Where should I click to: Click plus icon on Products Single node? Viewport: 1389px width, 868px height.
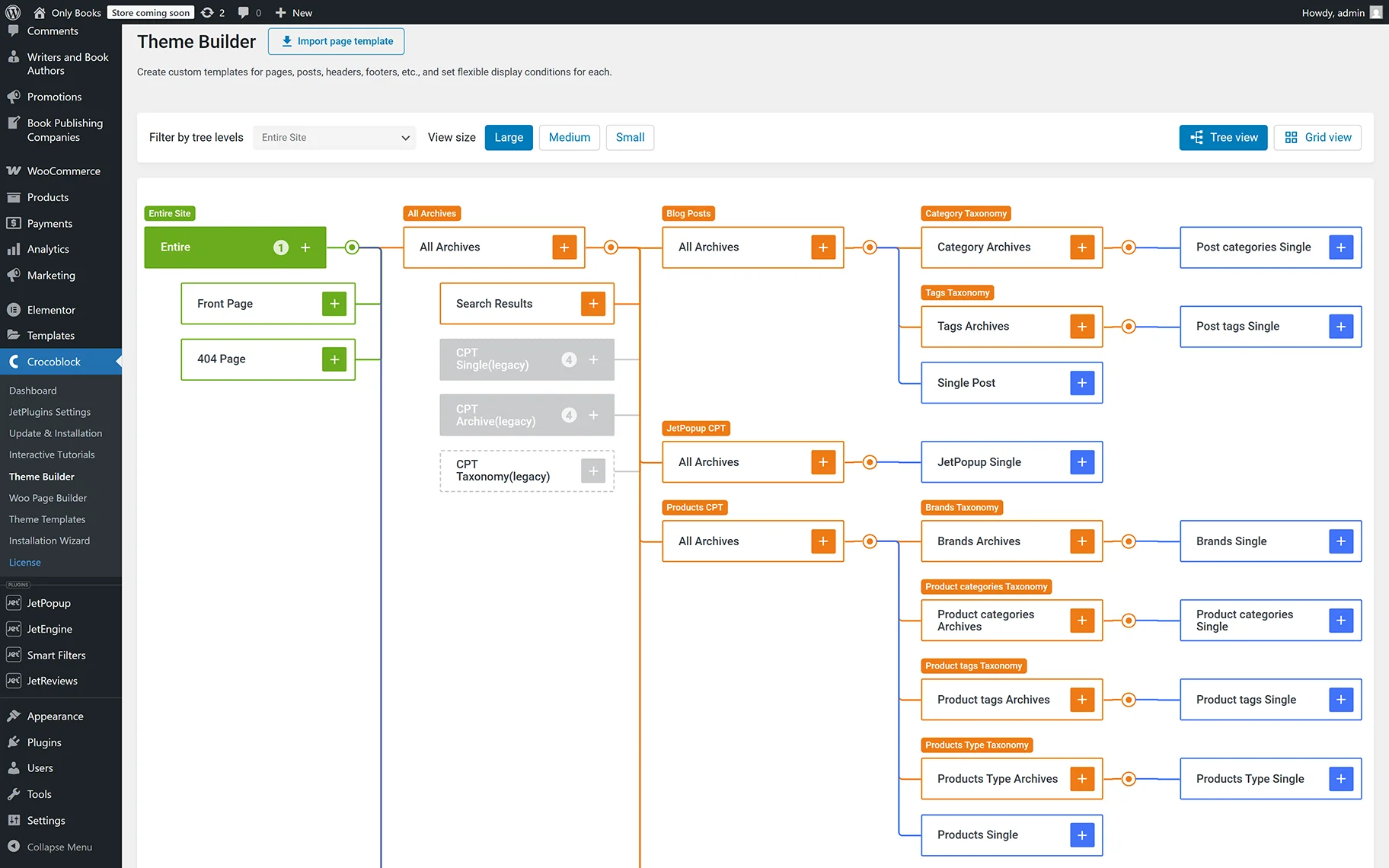pyautogui.click(x=1082, y=835)
